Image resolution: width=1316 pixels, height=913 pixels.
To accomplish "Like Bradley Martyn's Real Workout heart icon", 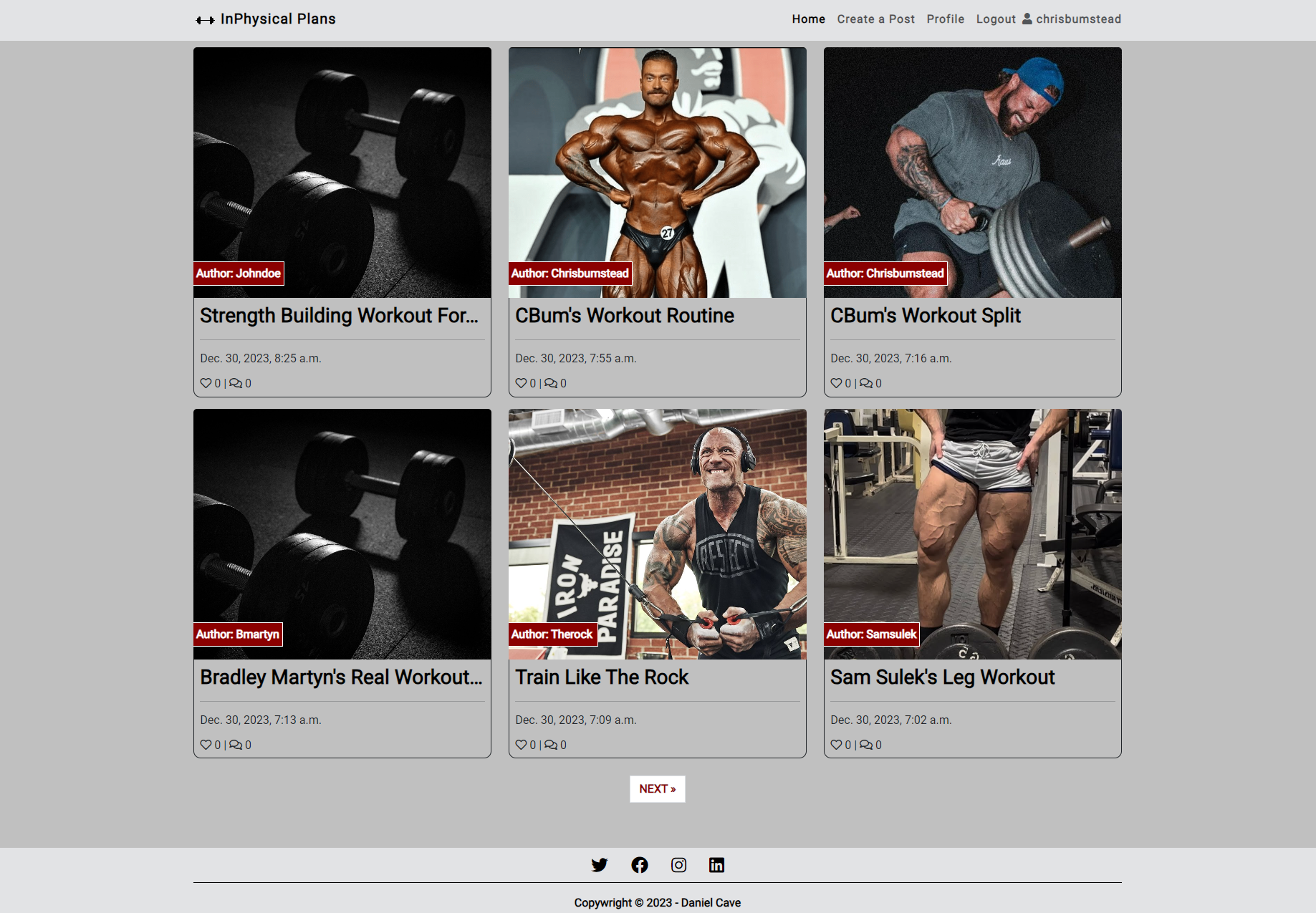I will coord(206,745).
